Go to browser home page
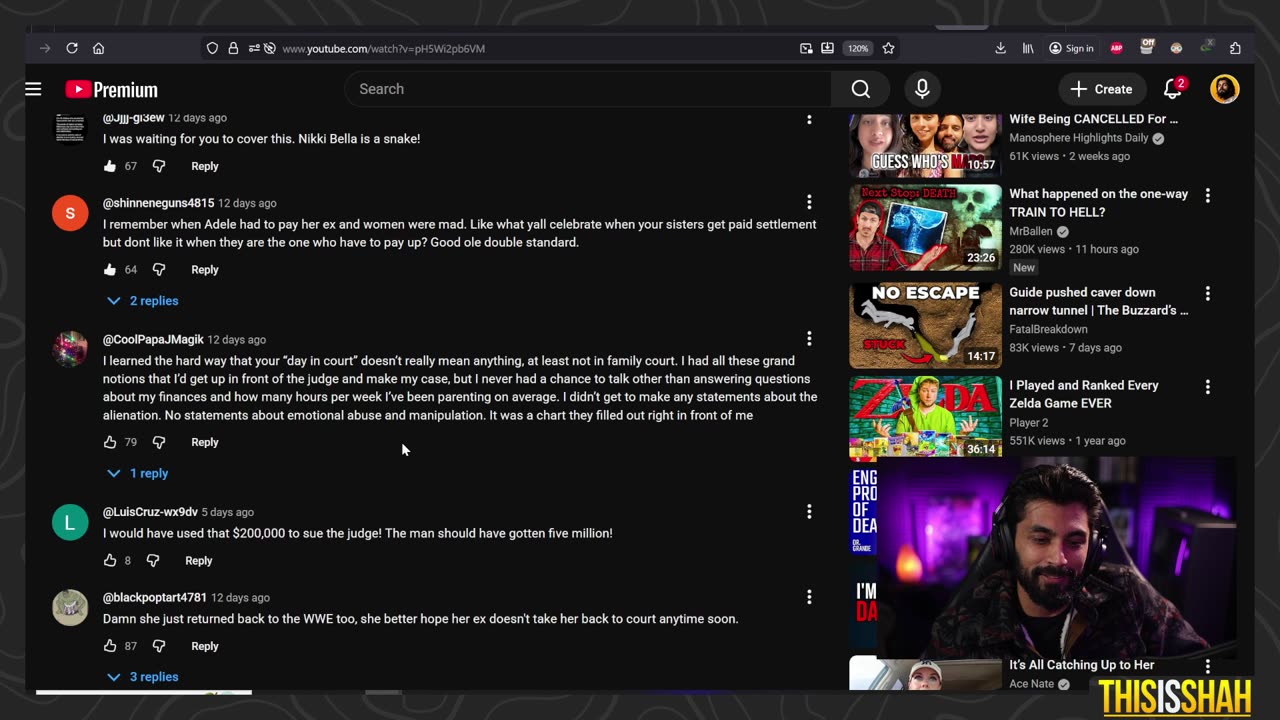The width and height of the screenshot is (1280, 720). (x=98, y=48)
